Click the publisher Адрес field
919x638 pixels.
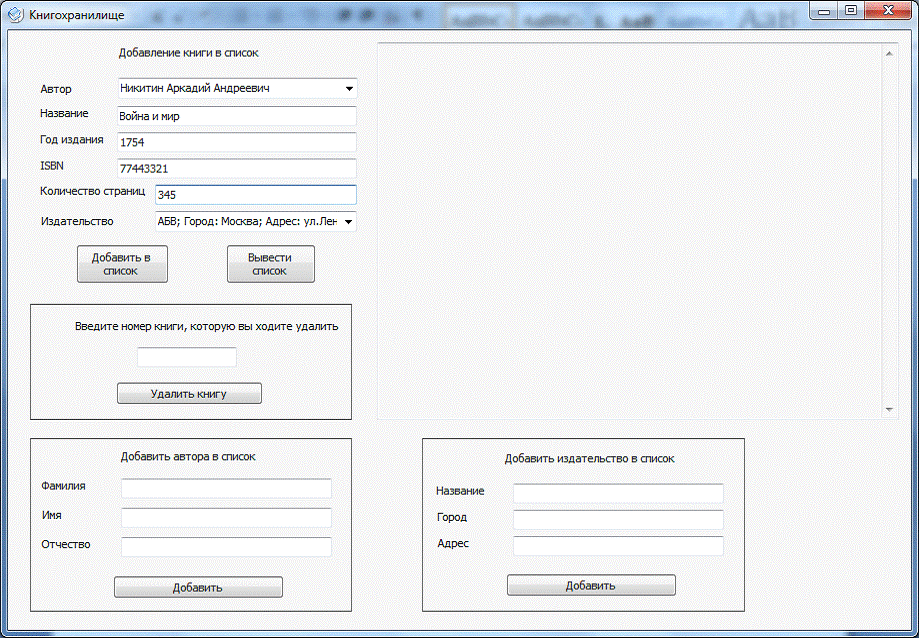617,545
